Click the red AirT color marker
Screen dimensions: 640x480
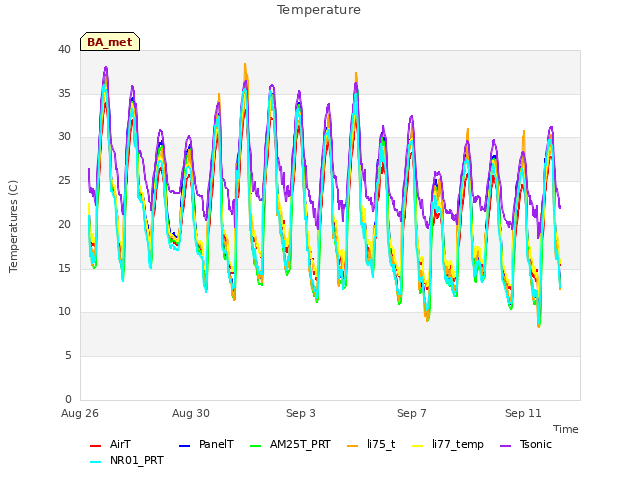(x=95, y=446)
